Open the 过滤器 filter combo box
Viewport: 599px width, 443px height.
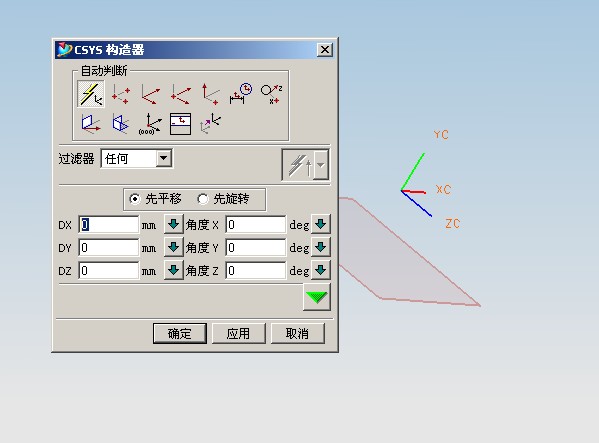pyautogui.click(x=137, y=158)
